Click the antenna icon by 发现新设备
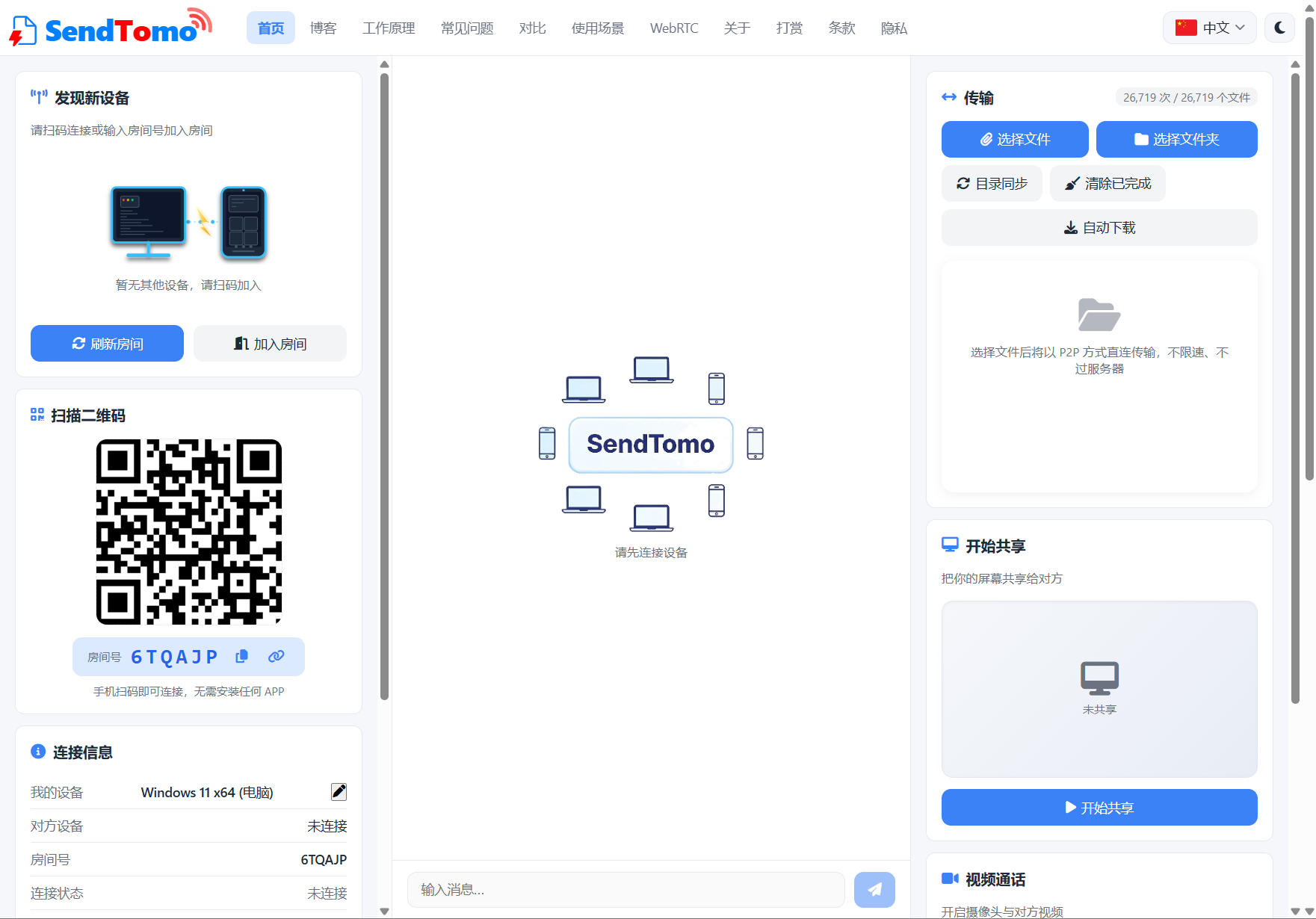The width and height of the screenshot is (1316, 919). coord(39,97)
